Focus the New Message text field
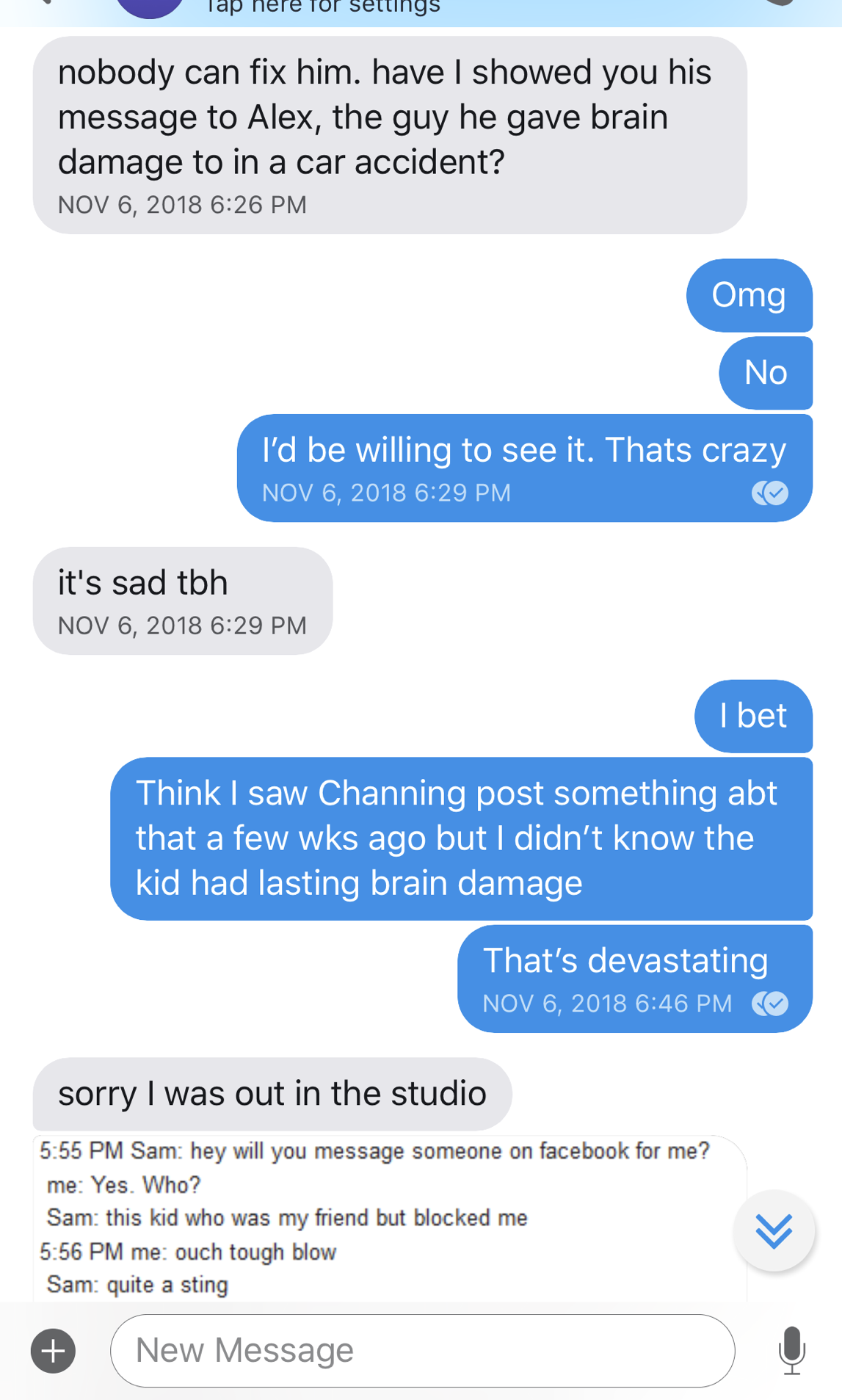This screenshot has width=842, height=1400. (x=422, y=1351)
